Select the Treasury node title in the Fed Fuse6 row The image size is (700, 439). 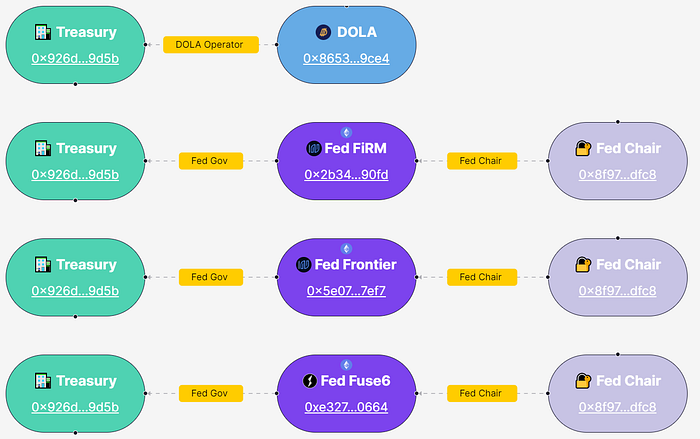86,381
